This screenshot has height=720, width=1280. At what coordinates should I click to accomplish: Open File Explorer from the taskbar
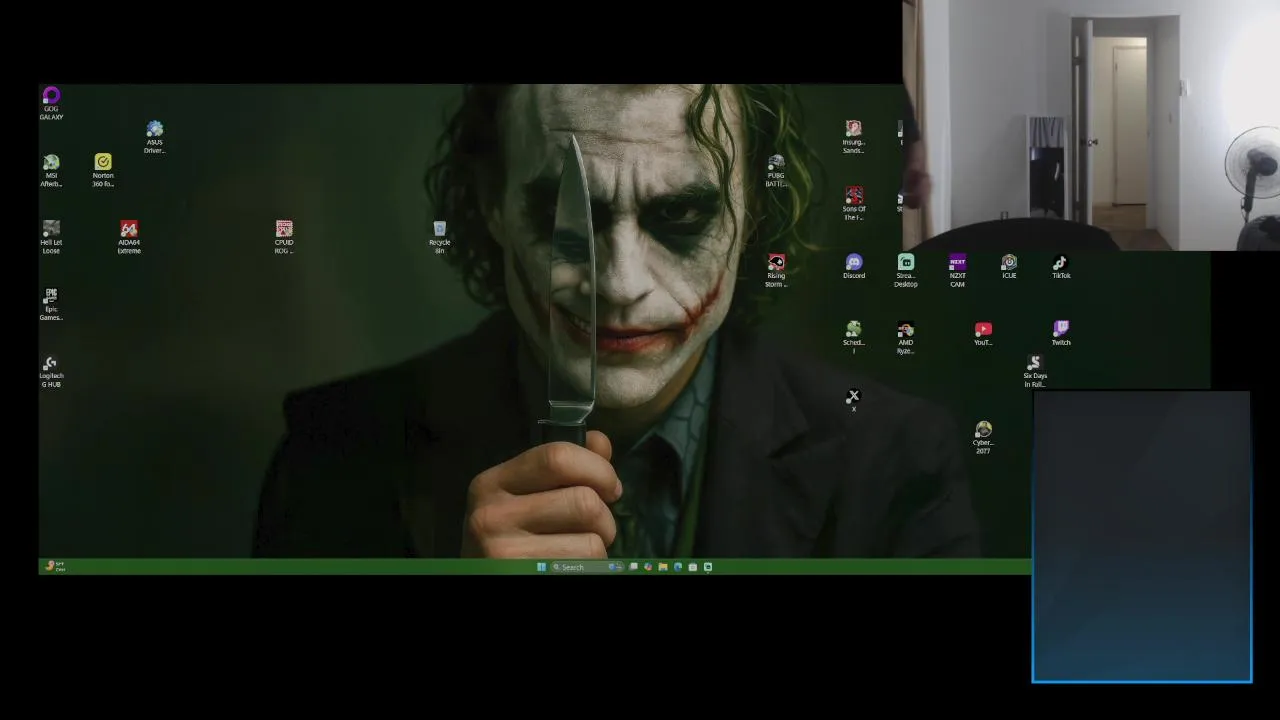(663, 567)
